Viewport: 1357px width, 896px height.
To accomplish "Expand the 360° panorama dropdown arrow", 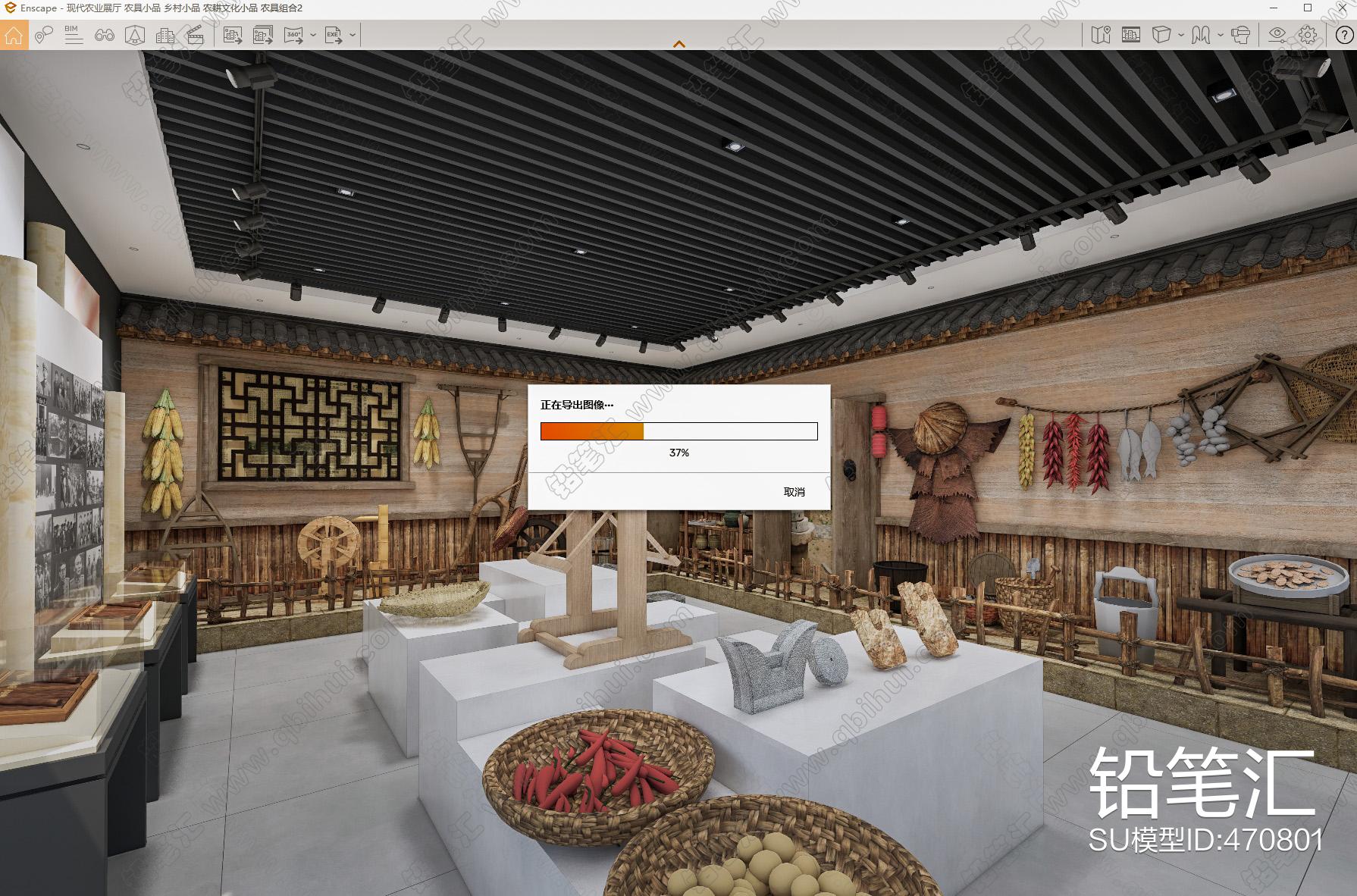I will (x=312, y=35).
